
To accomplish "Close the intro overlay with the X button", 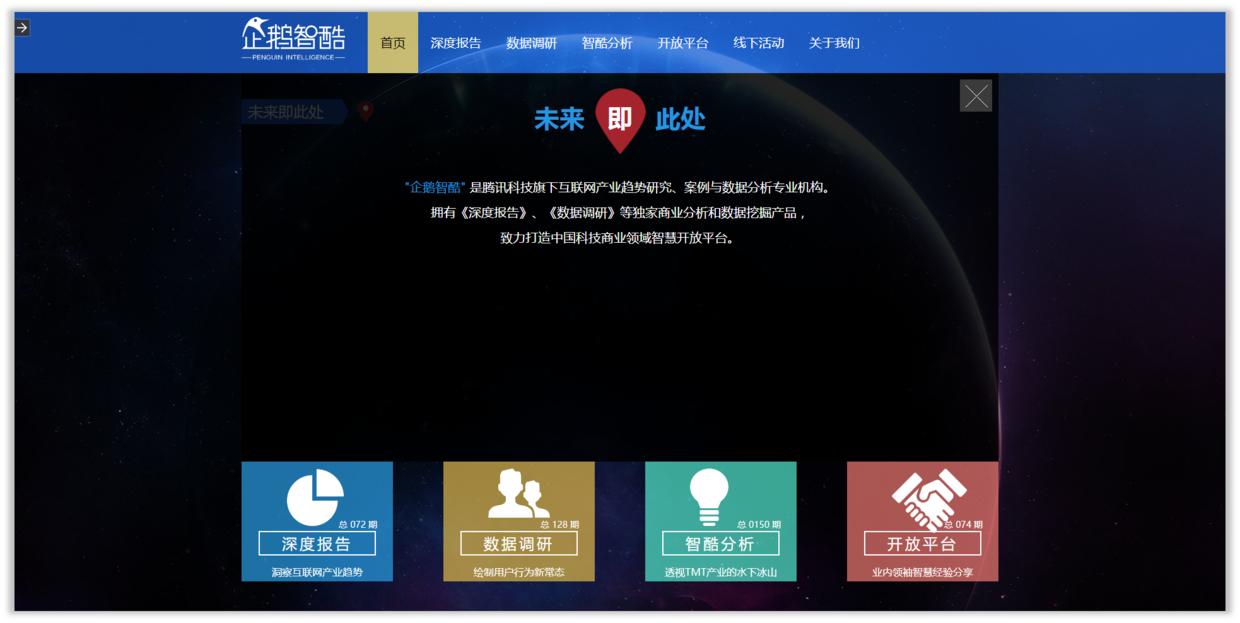I will pyautogui.click(x=974, y=96).
